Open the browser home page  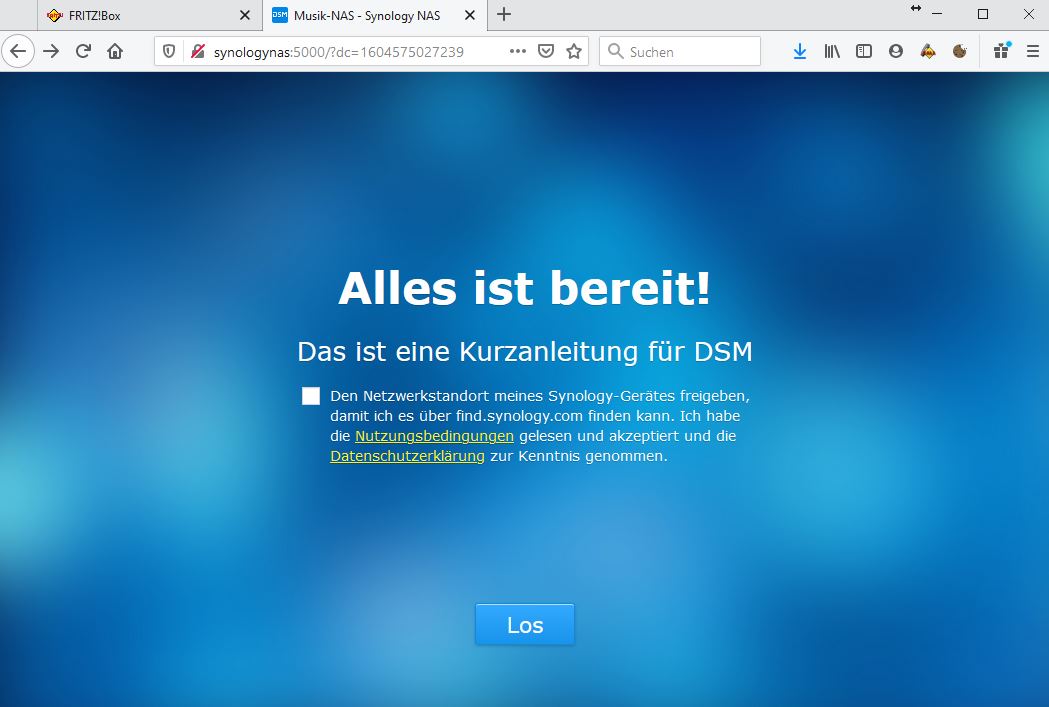tap(115, 52)
